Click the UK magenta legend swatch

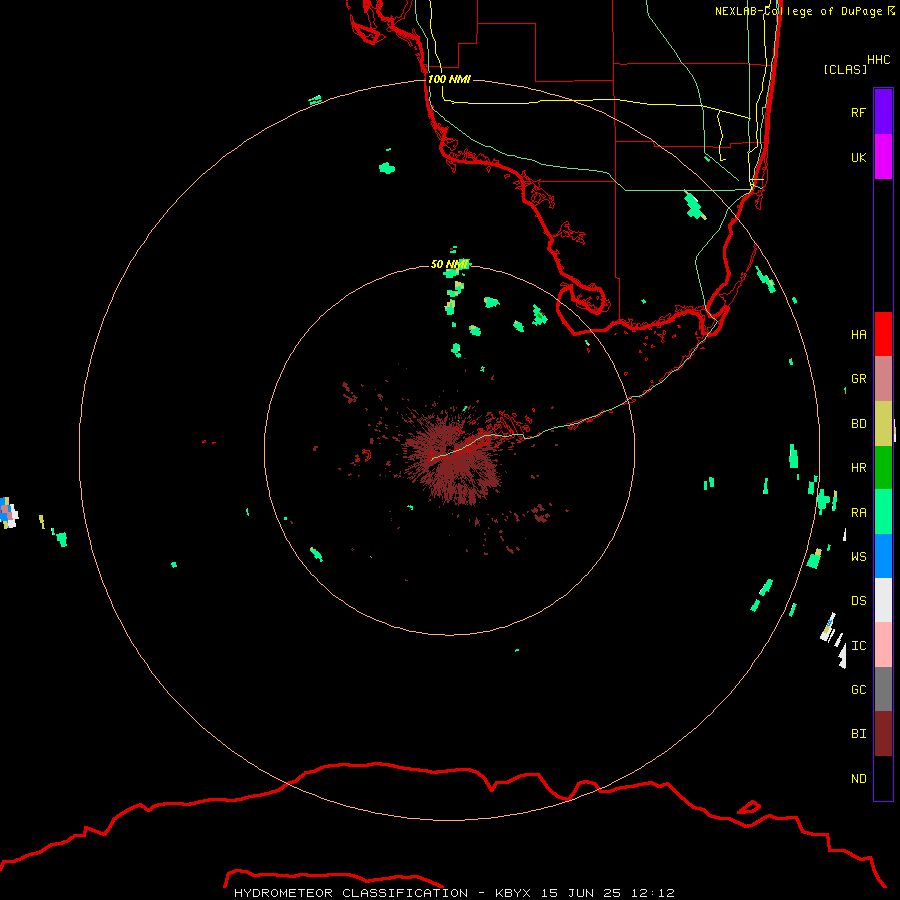point(883,157)
